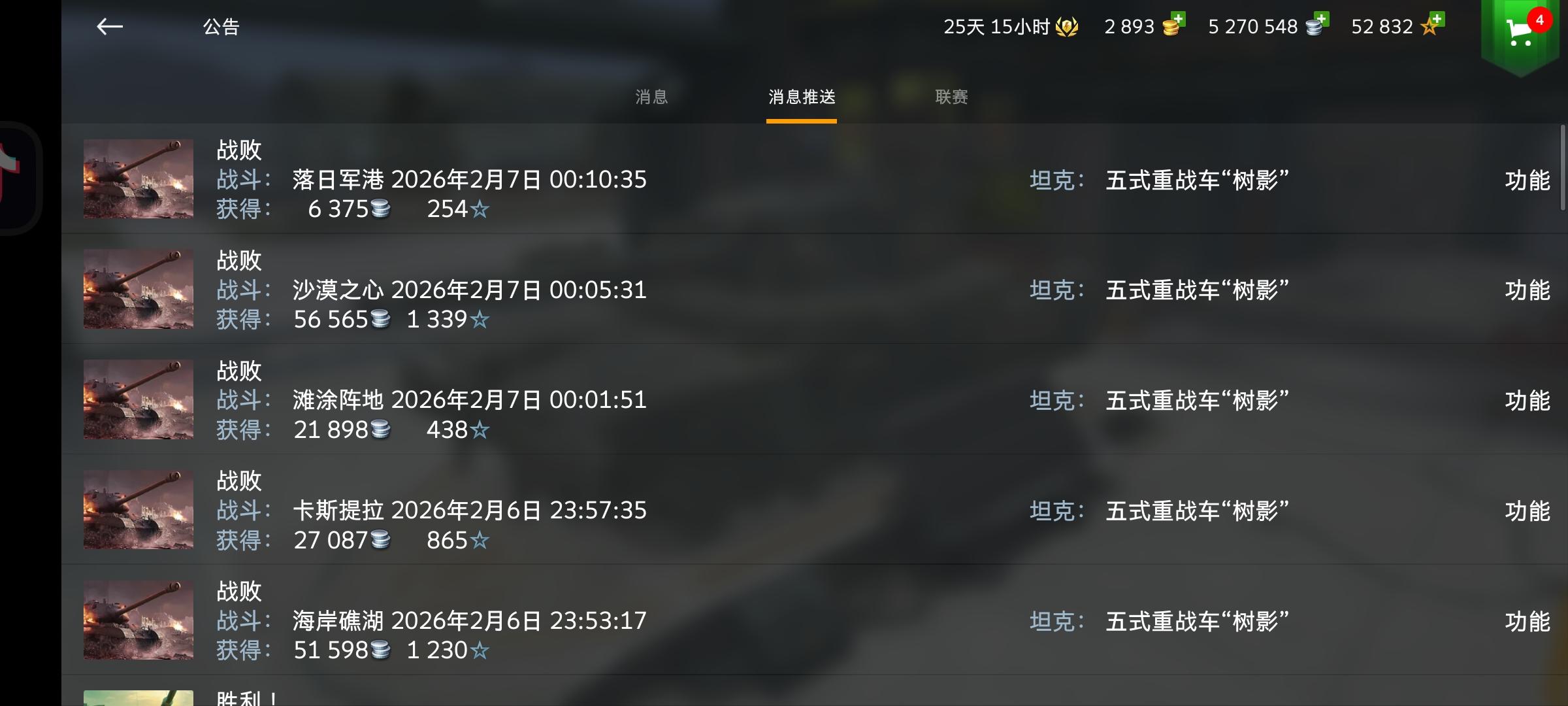The height and width of the screenshot is (706, 1568).
Task: Open 功能 for the 海岸礁湖 battle
Action: click(1527, 622)
